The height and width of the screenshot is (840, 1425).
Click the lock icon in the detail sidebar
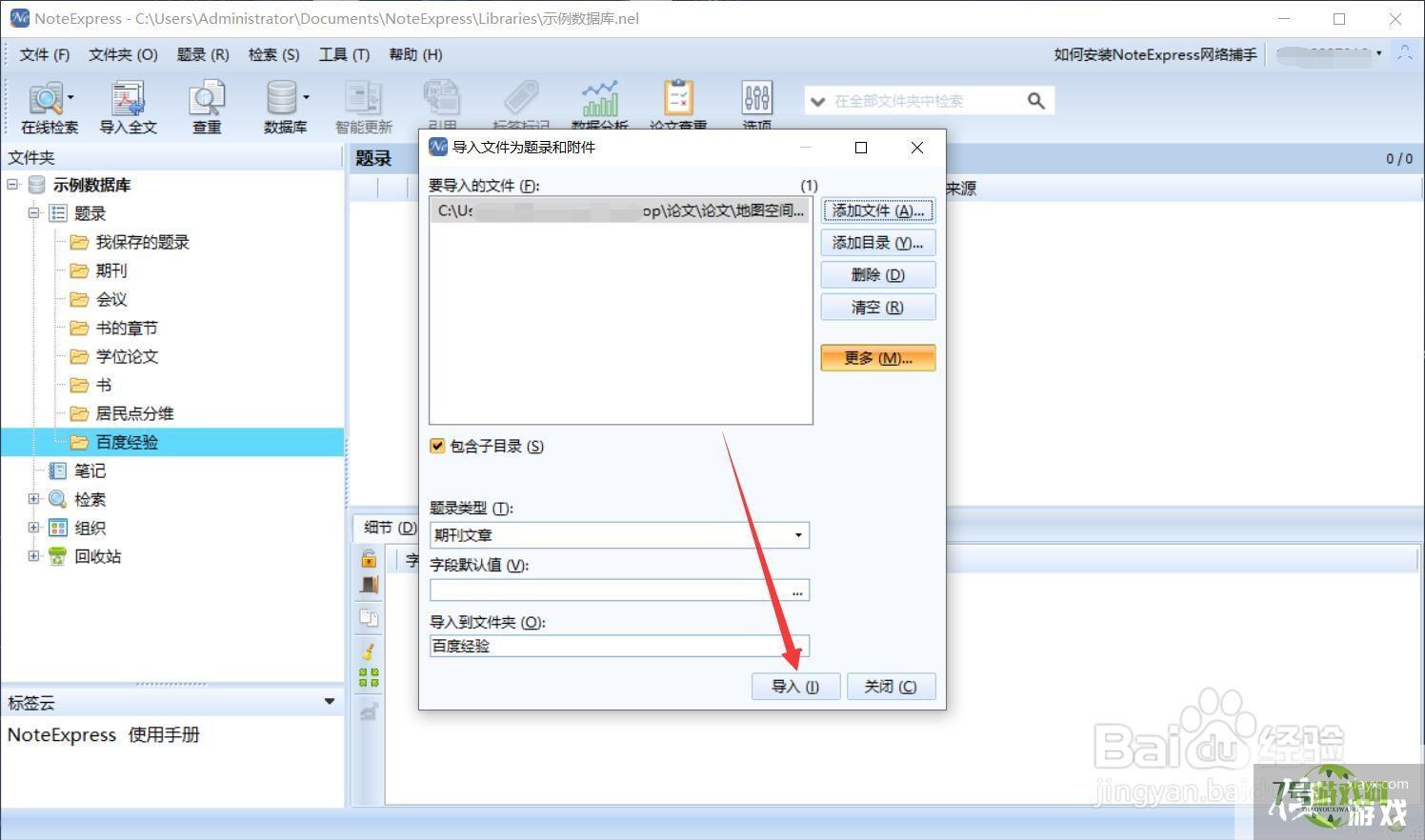coord(369,558)
